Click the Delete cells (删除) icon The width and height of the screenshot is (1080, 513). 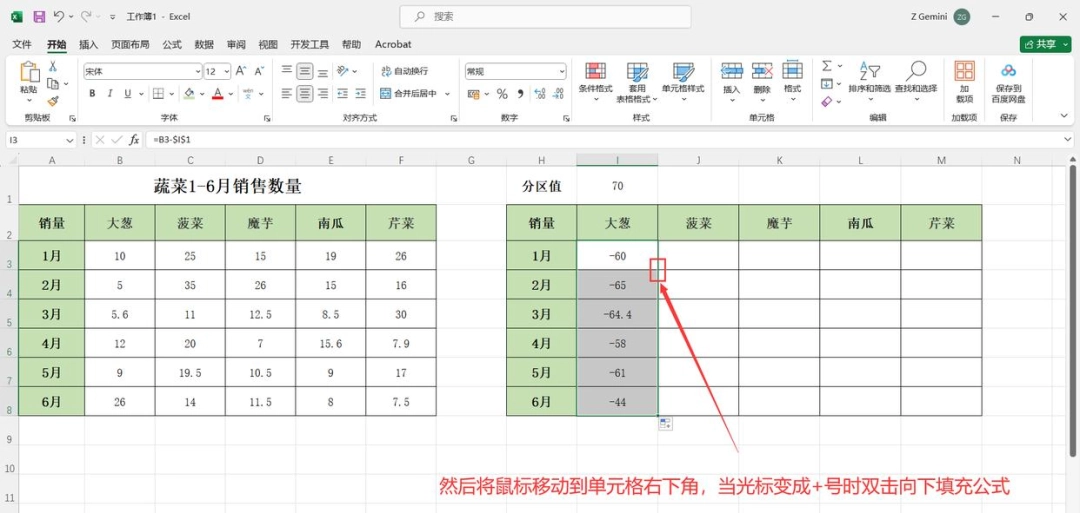coord(762,70)
